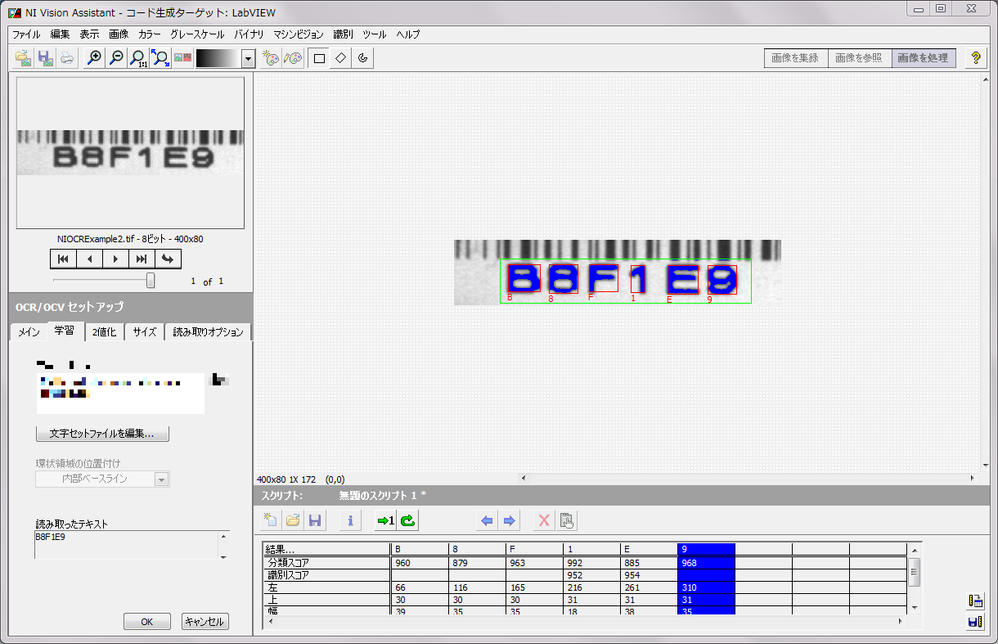This screenshot has height=644, width=998.
Task: Open image file toolbar icon
Action: 24,58
